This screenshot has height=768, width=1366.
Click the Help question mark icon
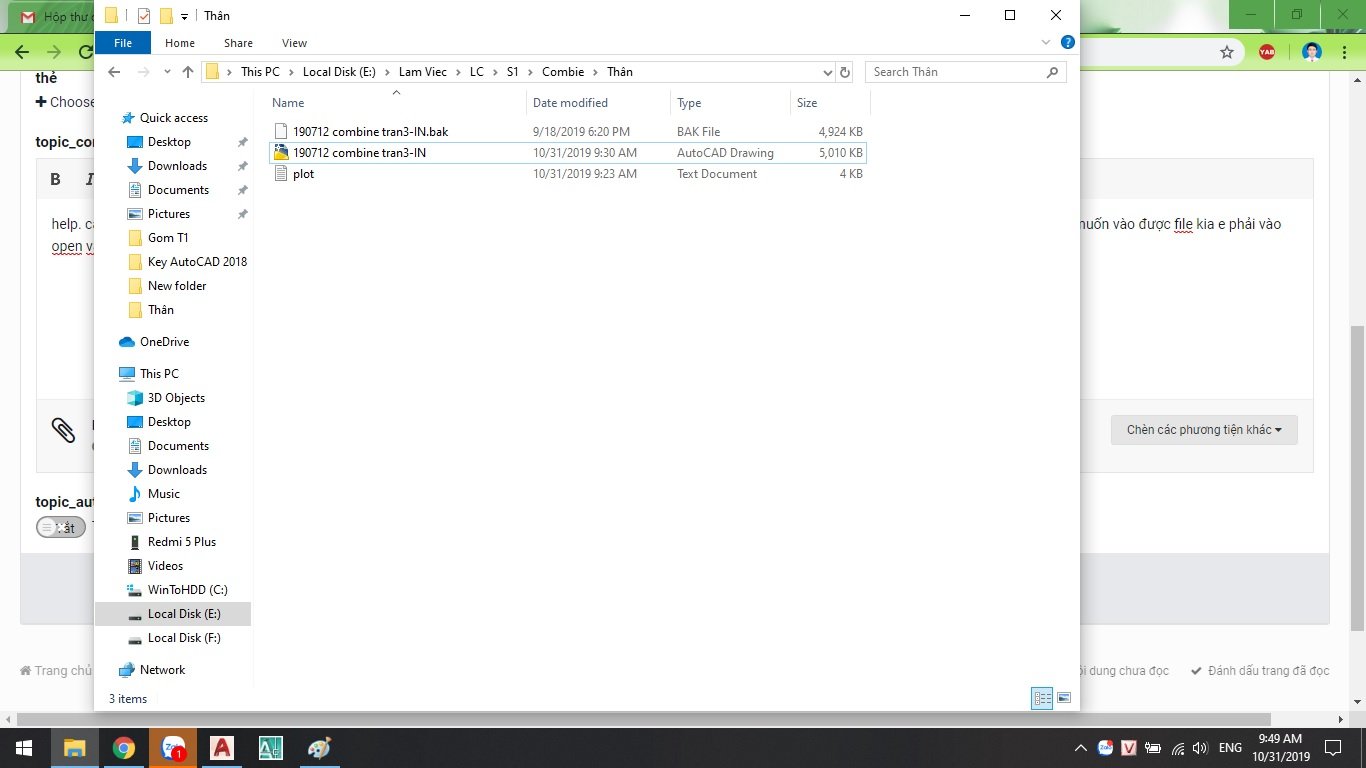pos(1067,43)
